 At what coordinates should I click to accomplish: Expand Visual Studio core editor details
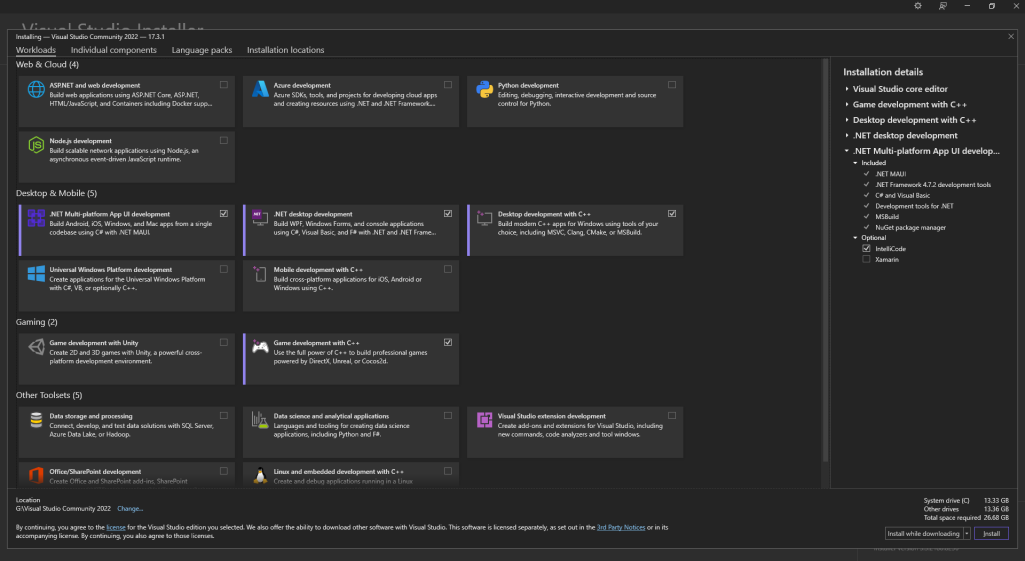847,89
